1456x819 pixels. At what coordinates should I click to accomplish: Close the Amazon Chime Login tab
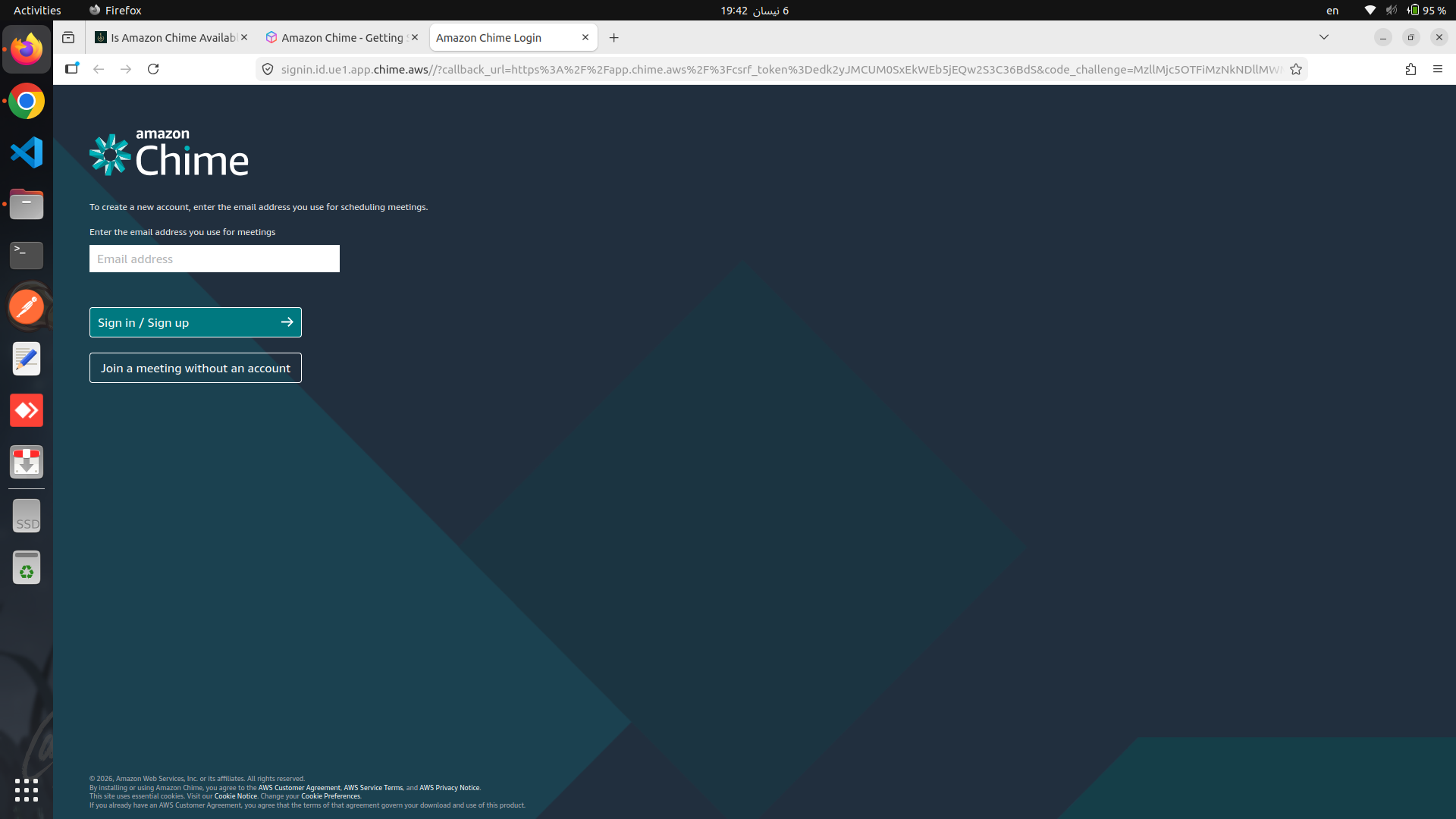(585, 37)
